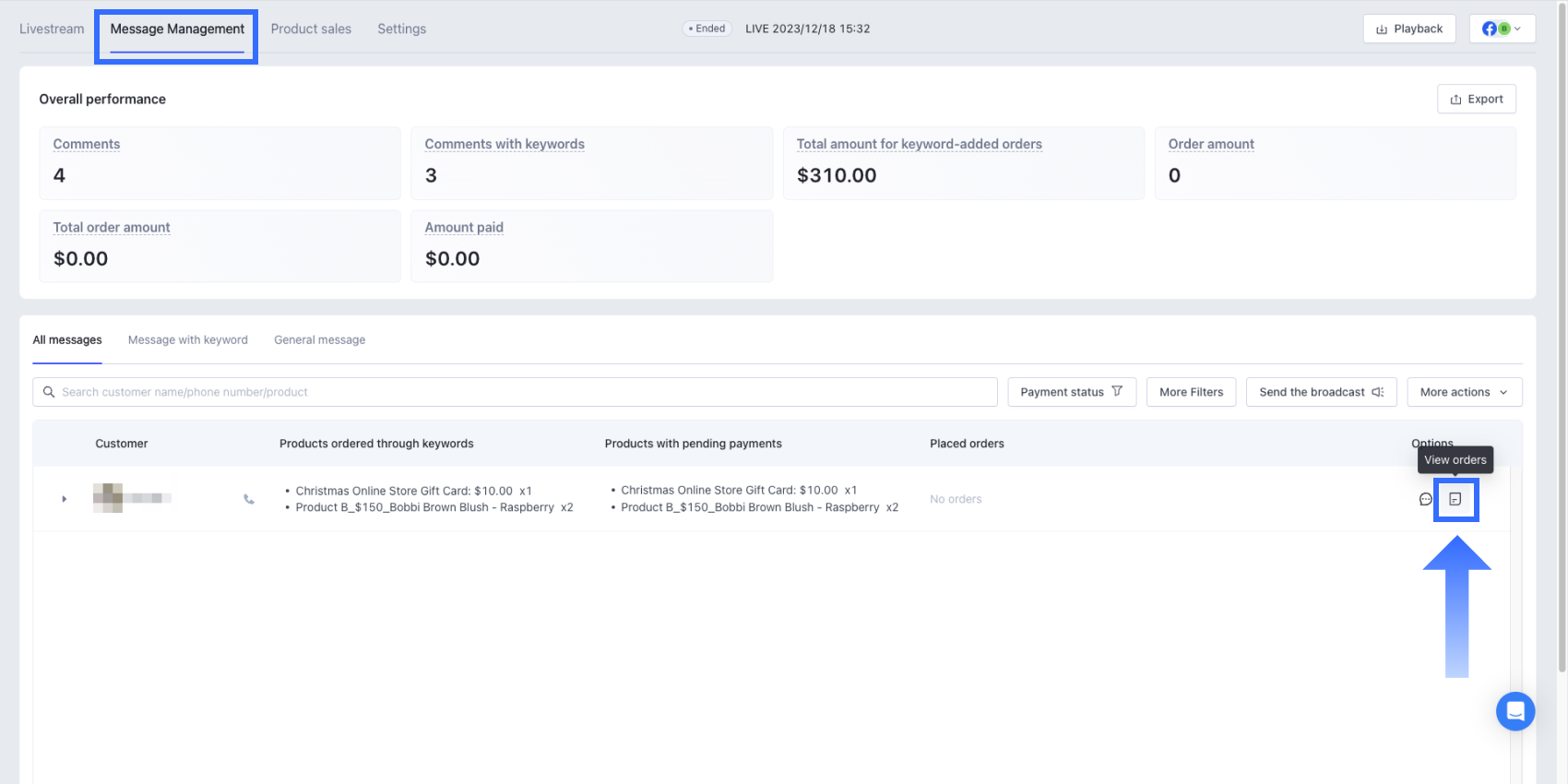Click the Export button
This screenshot has height=784, width=1568.
[x=1476, y=99]
